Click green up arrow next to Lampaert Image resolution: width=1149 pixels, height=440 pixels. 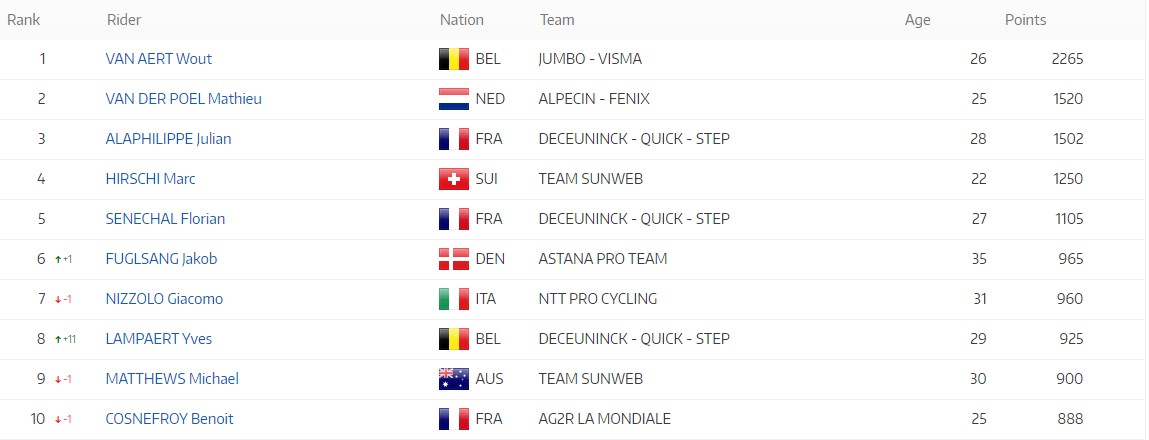tap(58, 339)
